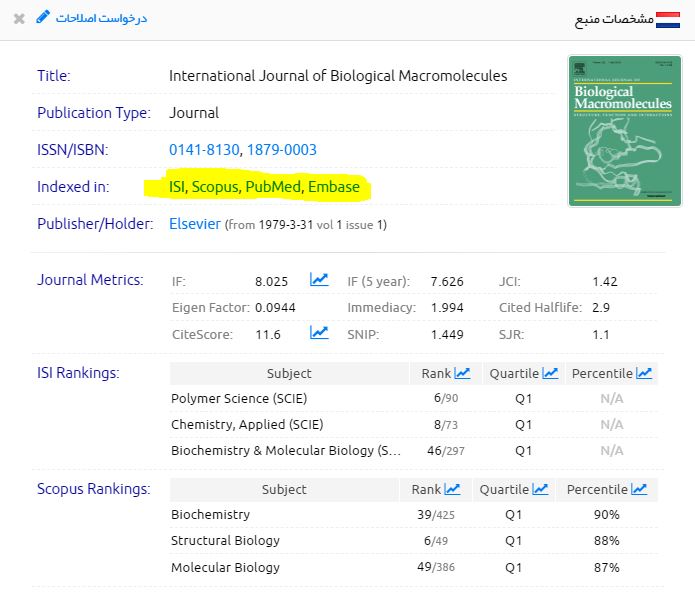Close the source details panel

(x=19, y=19)
